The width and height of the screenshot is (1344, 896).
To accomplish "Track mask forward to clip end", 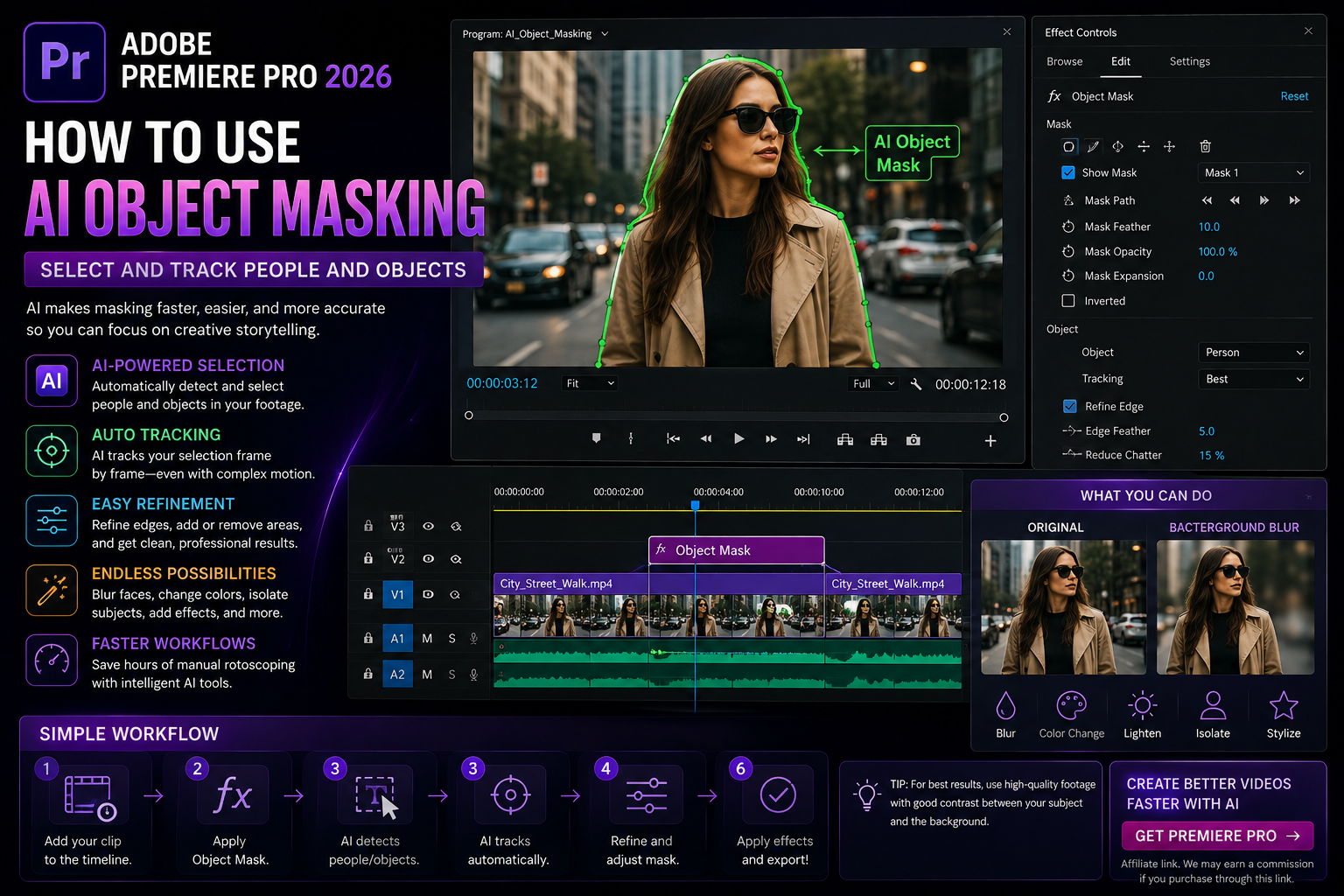I will tap(1294, 200).
